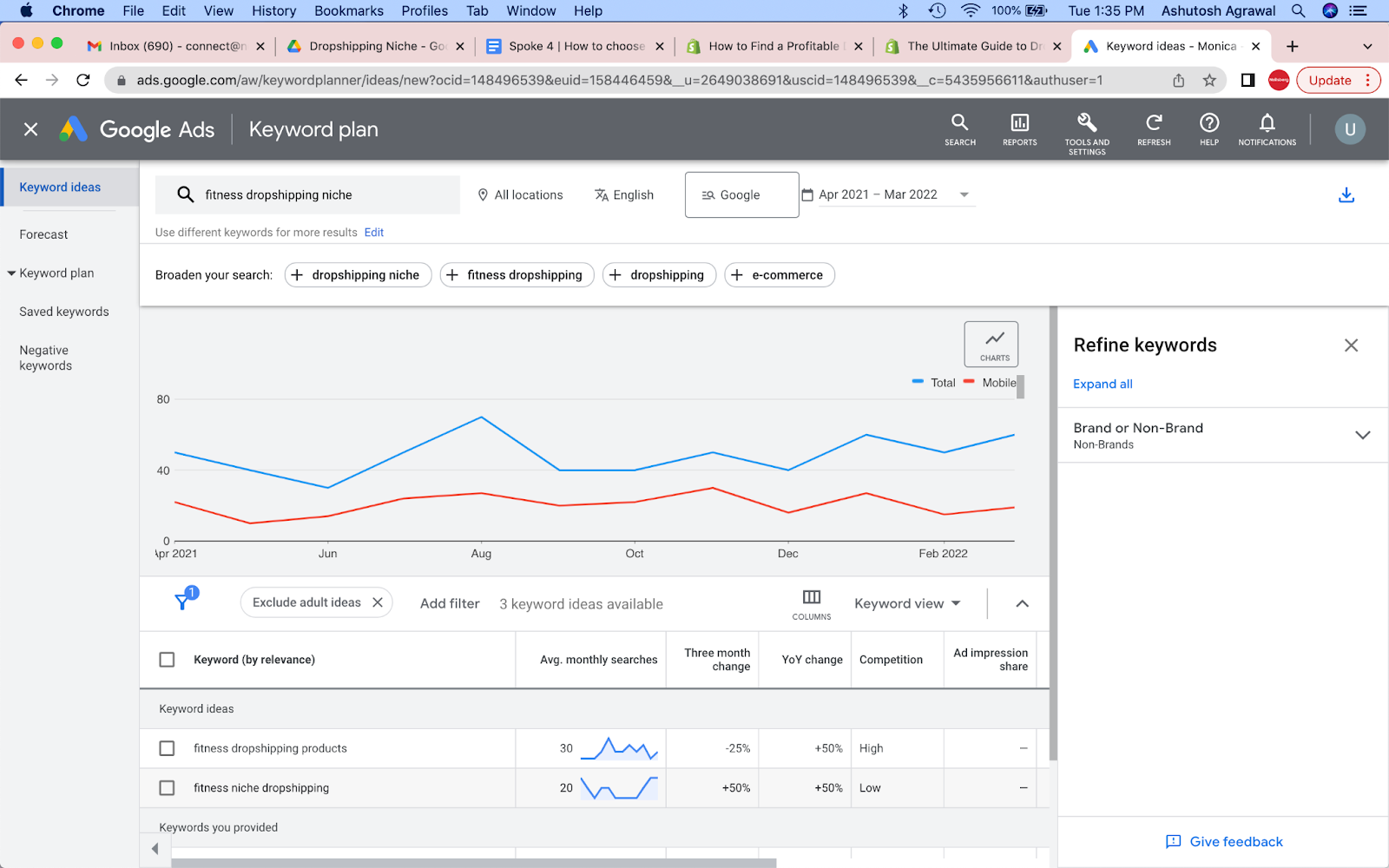The image size is (1389, 868).
Task: Click the Expand all link
Action: tap(1103, 384)
